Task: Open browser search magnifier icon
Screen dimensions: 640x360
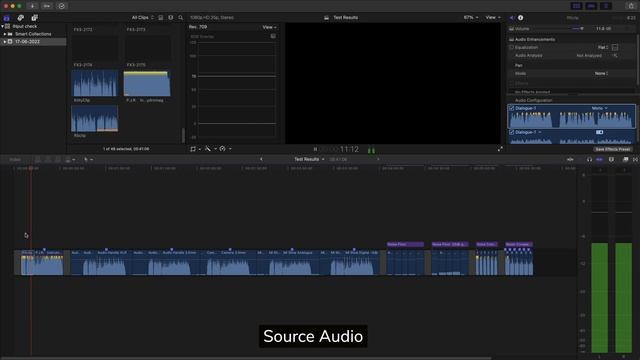Action: pyautogui.click(x=180, y=18)
